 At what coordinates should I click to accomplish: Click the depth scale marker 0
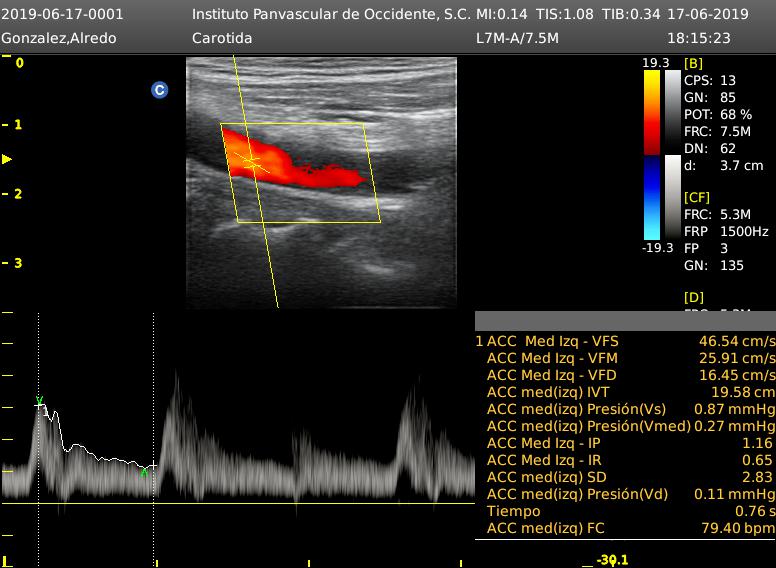coord(19,63)
